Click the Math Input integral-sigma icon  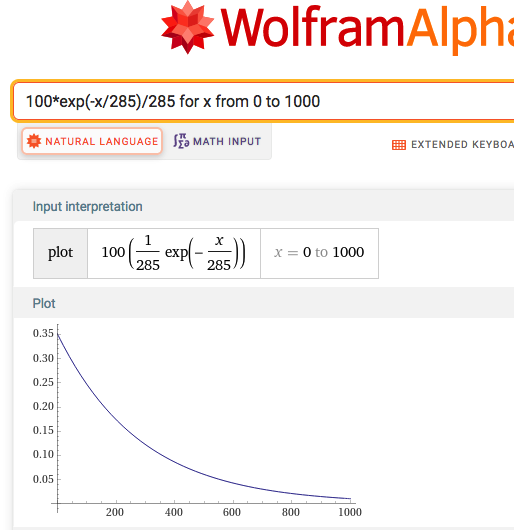[x=181, y=141]
